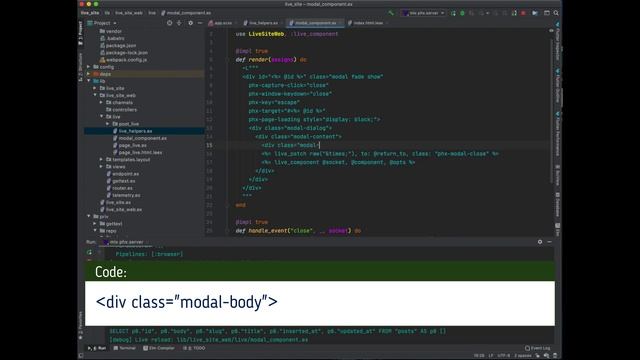Open Run panel gear settings
The width and height of the screenshot is (640, 360).
[540, 242]
